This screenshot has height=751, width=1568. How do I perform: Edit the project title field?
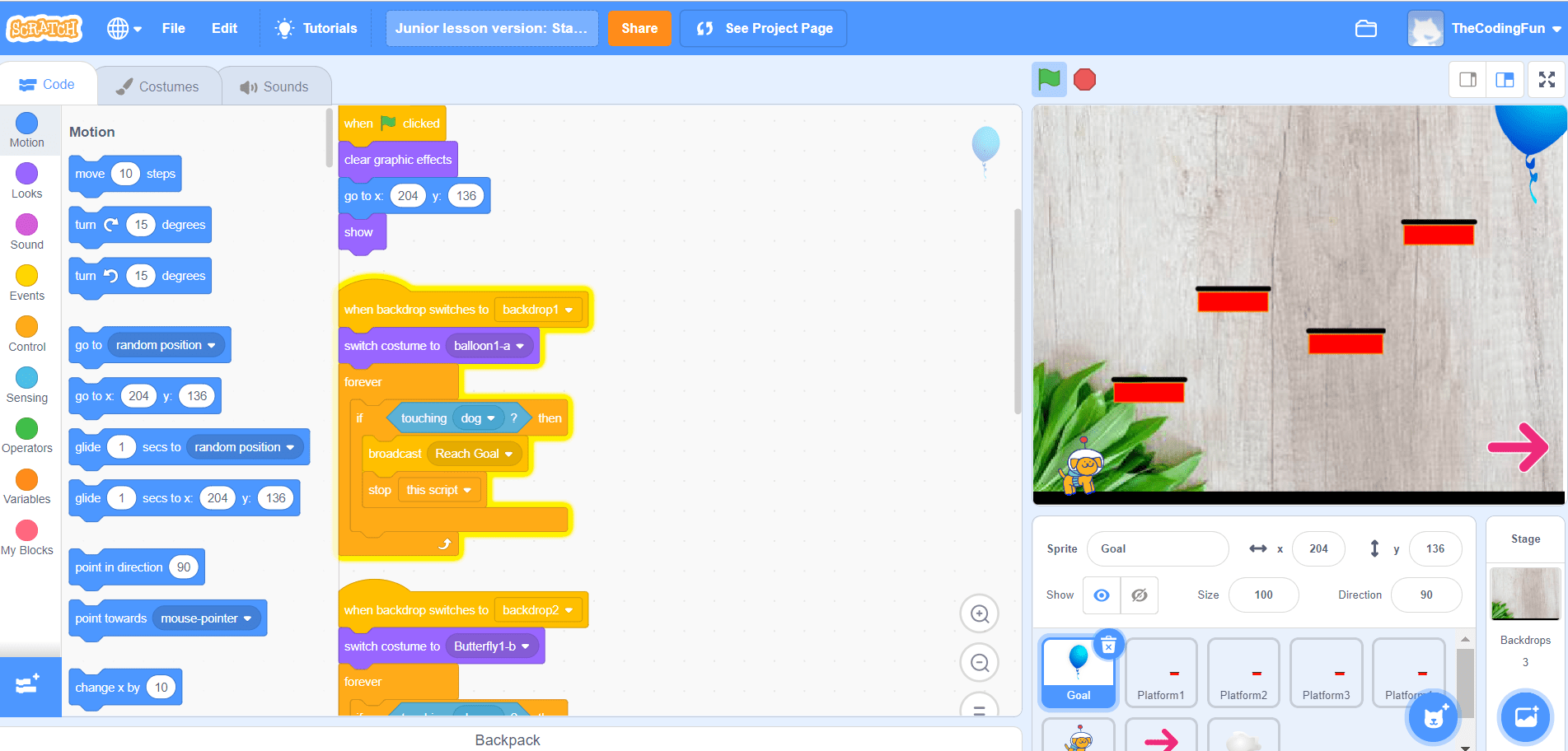(x=492, y=28)
